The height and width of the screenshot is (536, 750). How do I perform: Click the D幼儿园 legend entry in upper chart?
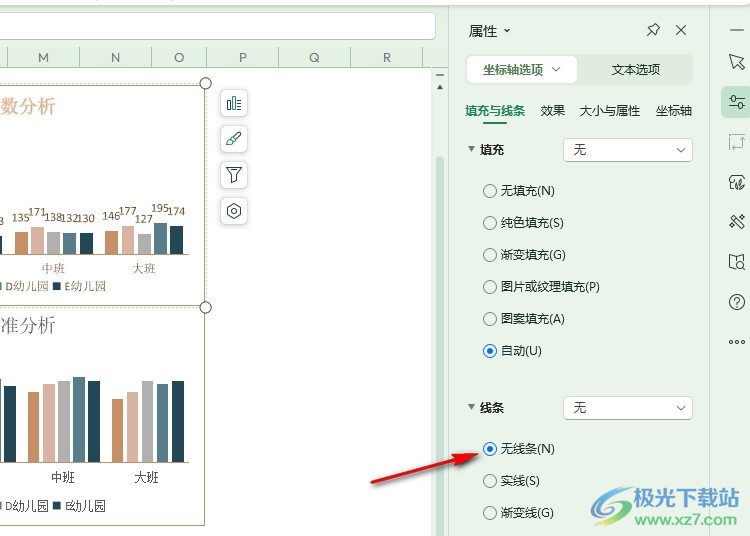tap(24, 286)
